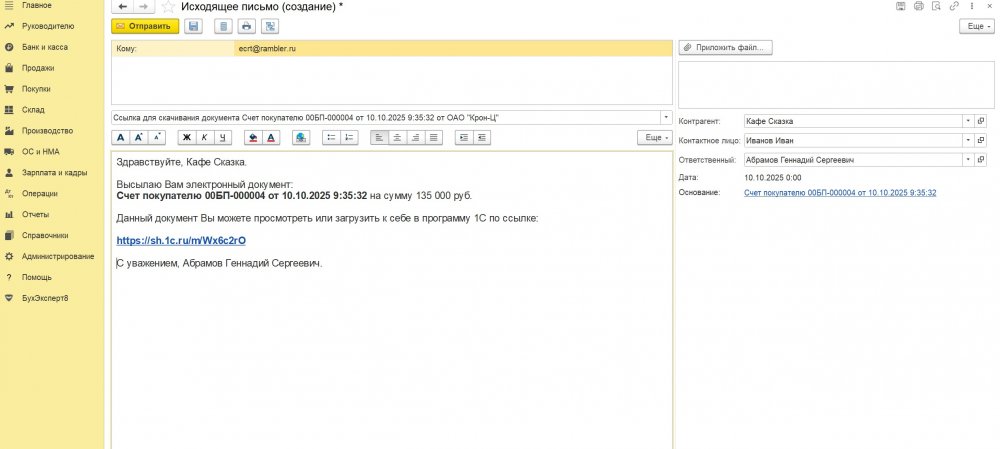Increase font size in editor toolbar

140,137
